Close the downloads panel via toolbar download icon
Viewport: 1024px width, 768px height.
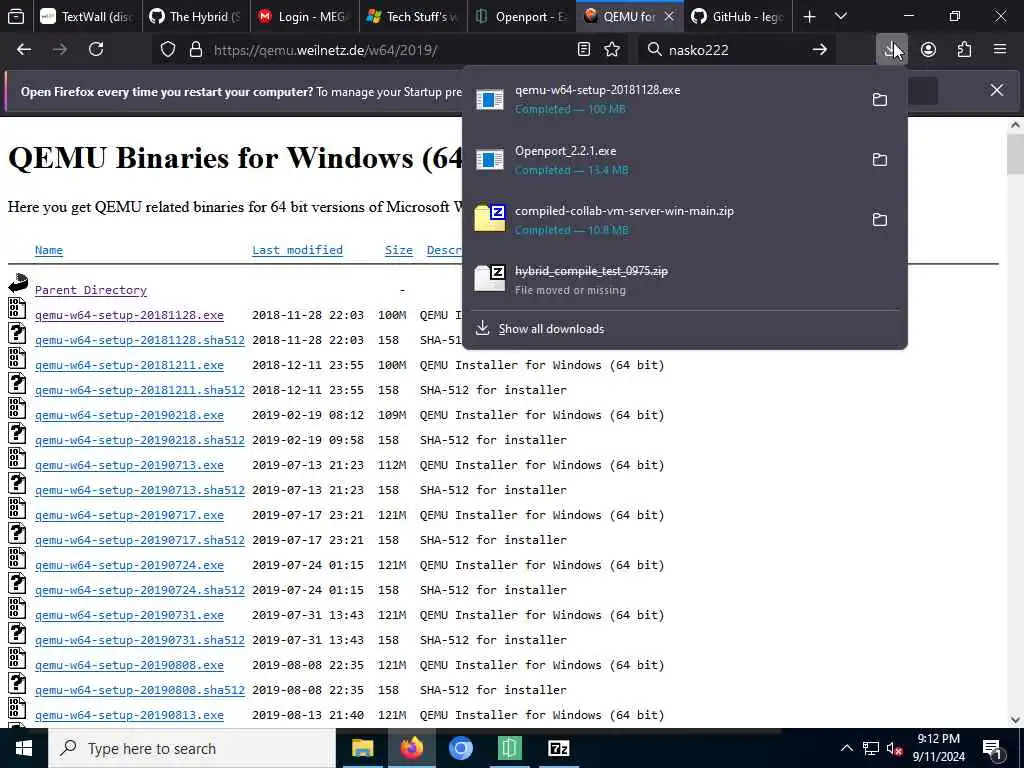point(891,50)
